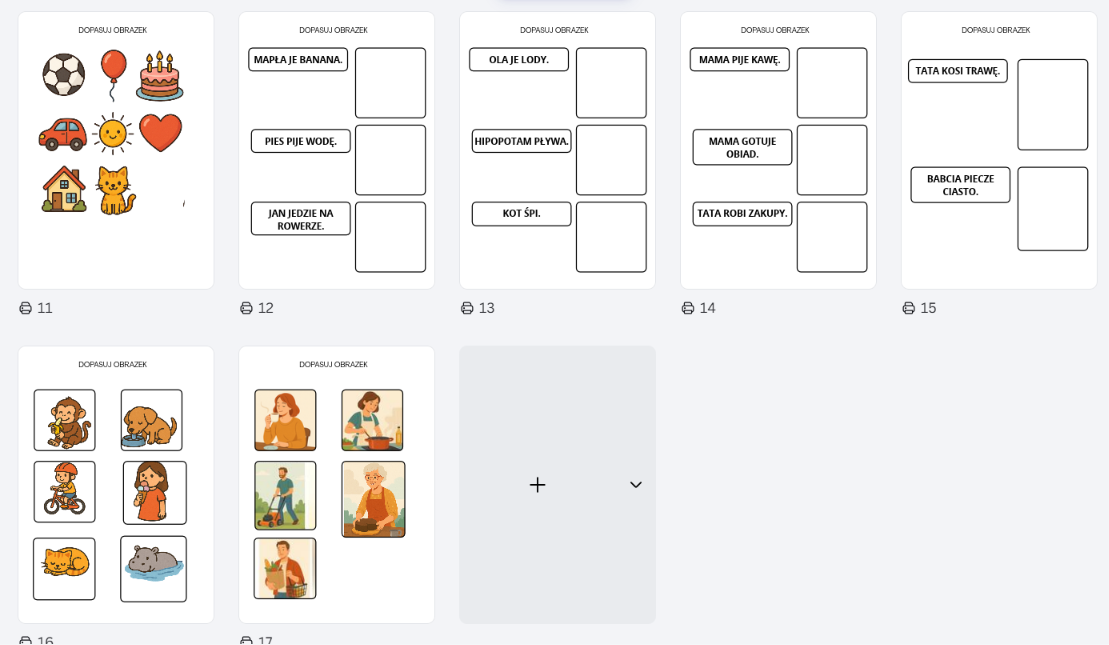
Task: Open page 13 thumbnail with OLA JE LODY
Action: pos(557,150)
